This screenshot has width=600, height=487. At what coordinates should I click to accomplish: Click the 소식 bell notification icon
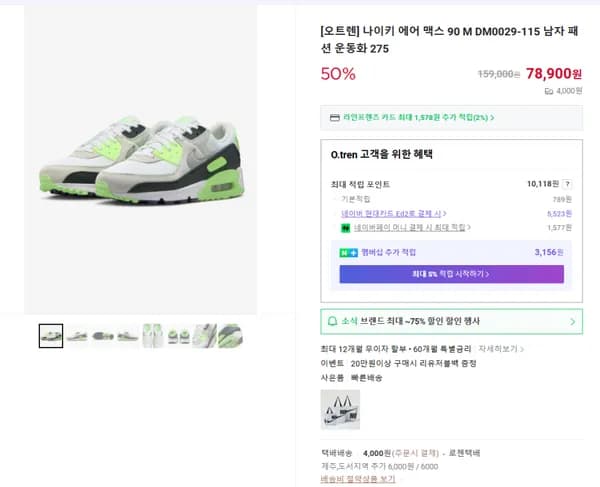click(333, 321)
